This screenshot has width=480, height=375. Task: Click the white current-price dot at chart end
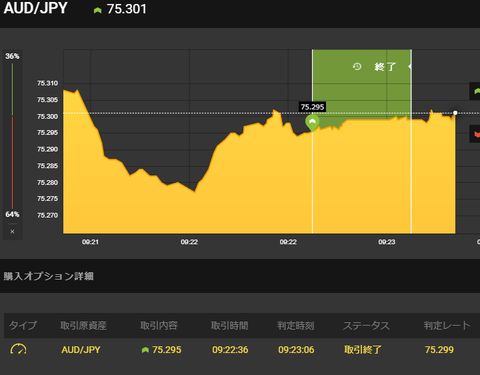pos(455,113)
